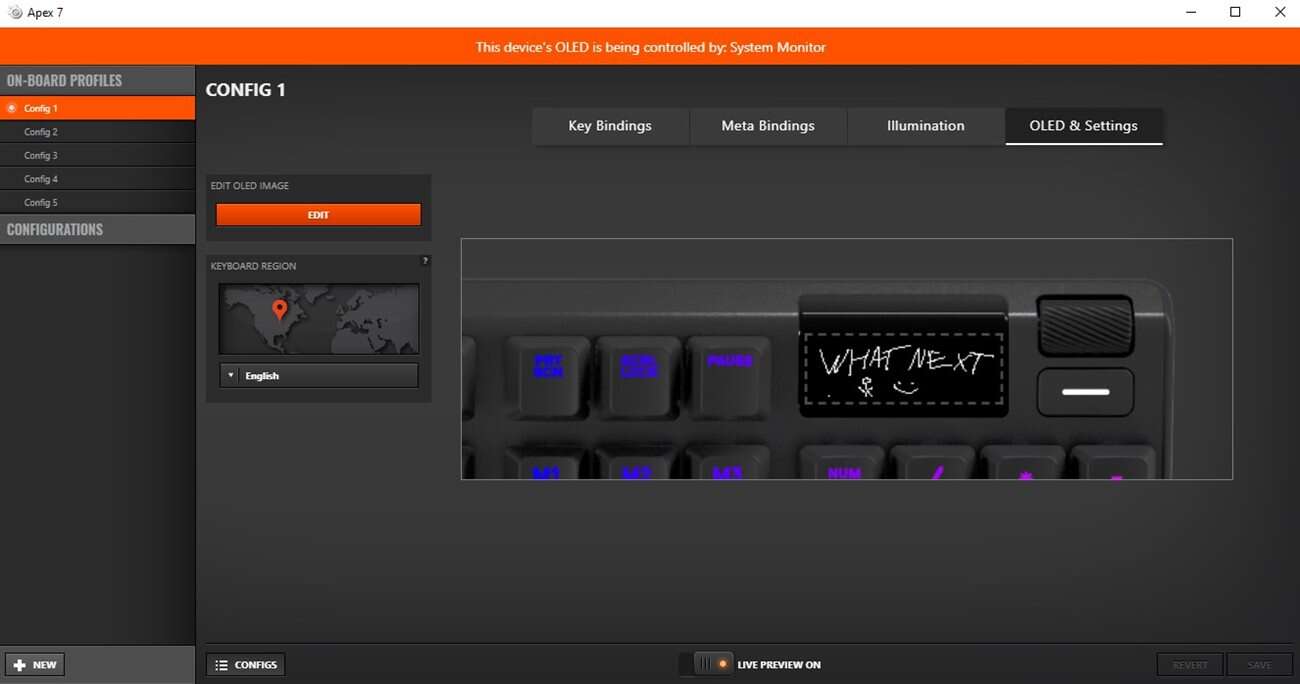Switch to the Illumination tab
The image size is (1300, 684).
tap(925, 126)
